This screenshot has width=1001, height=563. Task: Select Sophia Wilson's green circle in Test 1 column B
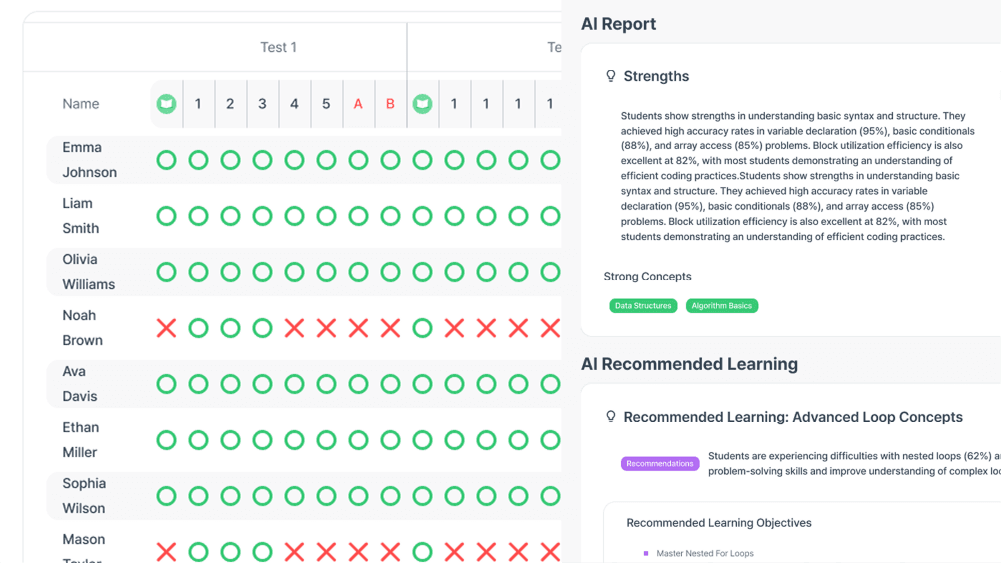390,496
